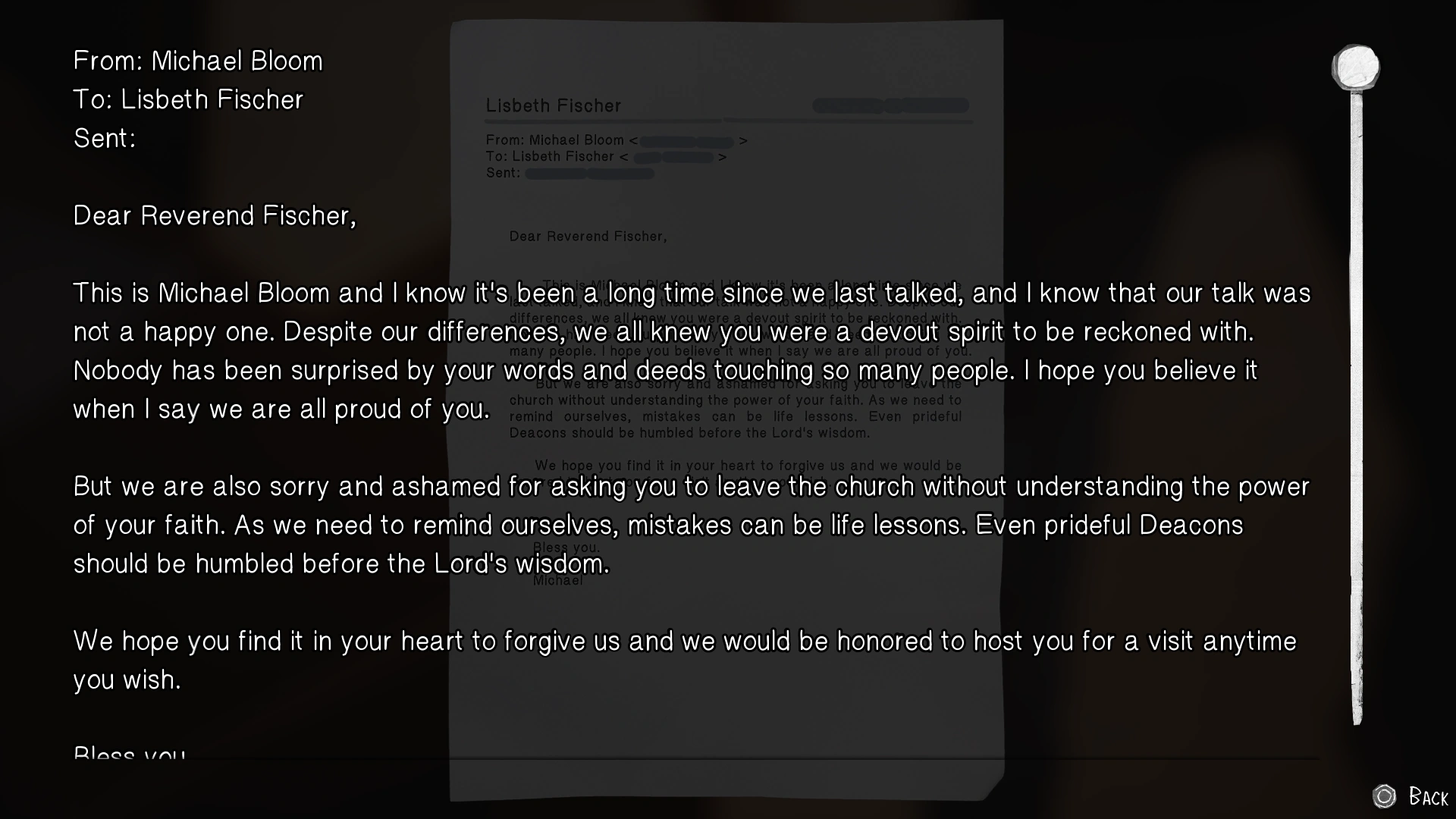Click the cut-off "Bless you" line at bottom
1456x819 pixels.
coord(129,753)
